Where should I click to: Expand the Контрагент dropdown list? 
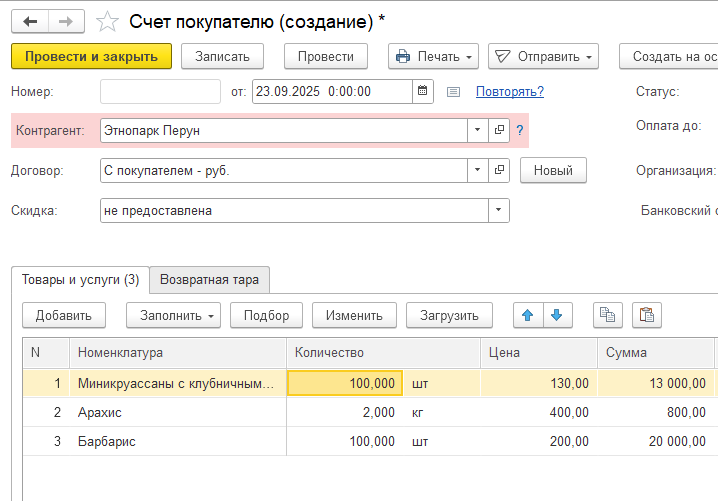click(478, 130)
